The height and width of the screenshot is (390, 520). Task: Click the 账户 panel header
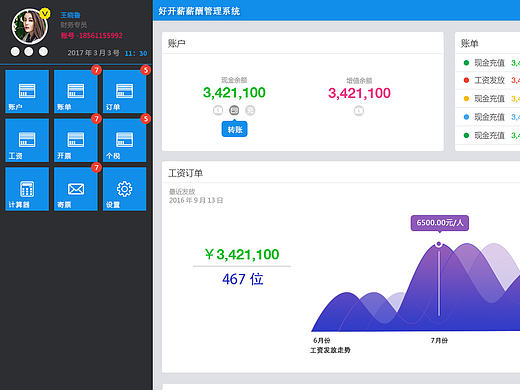point(177,43)
